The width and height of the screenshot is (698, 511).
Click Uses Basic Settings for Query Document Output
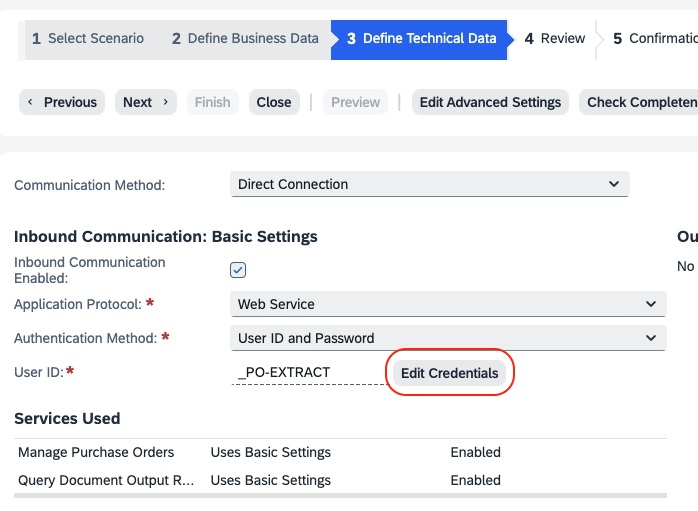(x=271, y=480)
